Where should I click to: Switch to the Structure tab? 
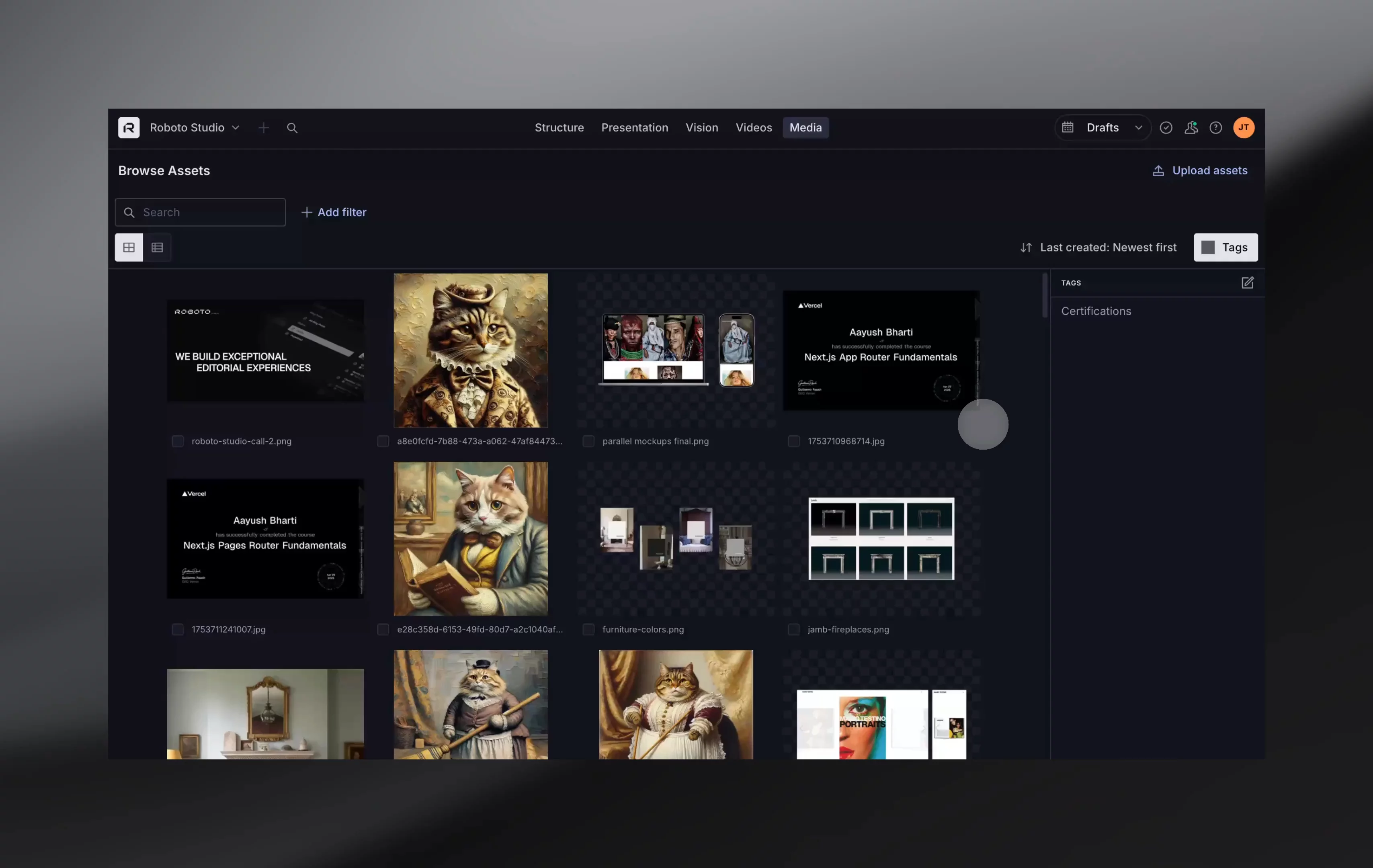click(x=559, y=128)
